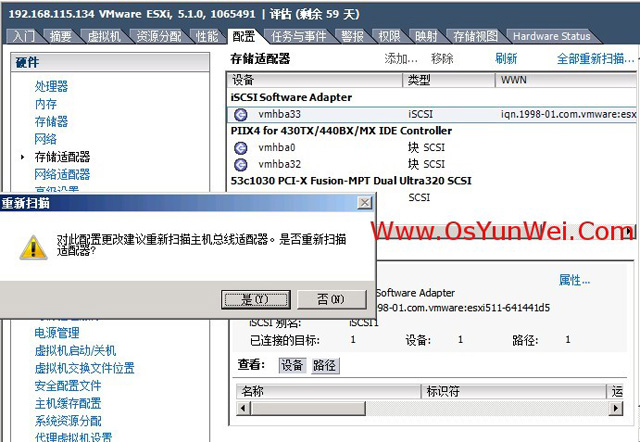The image size is (640, 442).
Task: Click the vmhba32 adapter icon
Action: click(240, 164)
